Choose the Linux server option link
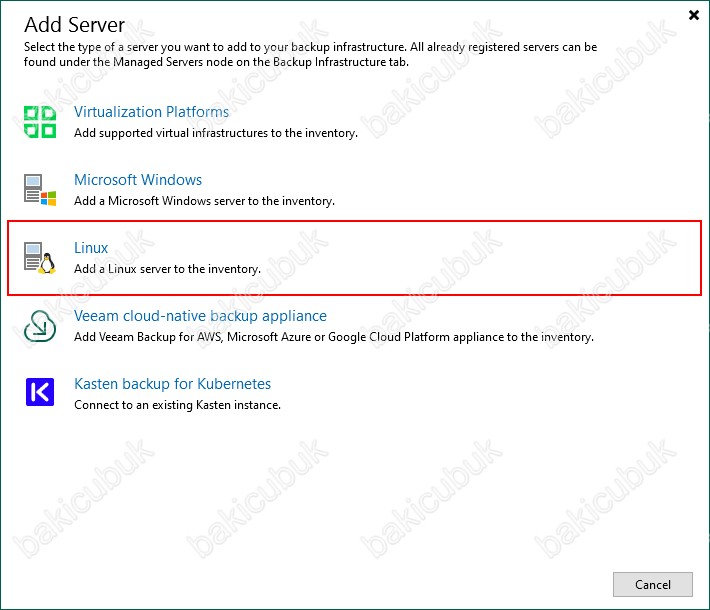Image resolution: width=710 pixels, height=610 pixels. pyautogui.click(x=91, y=248)
